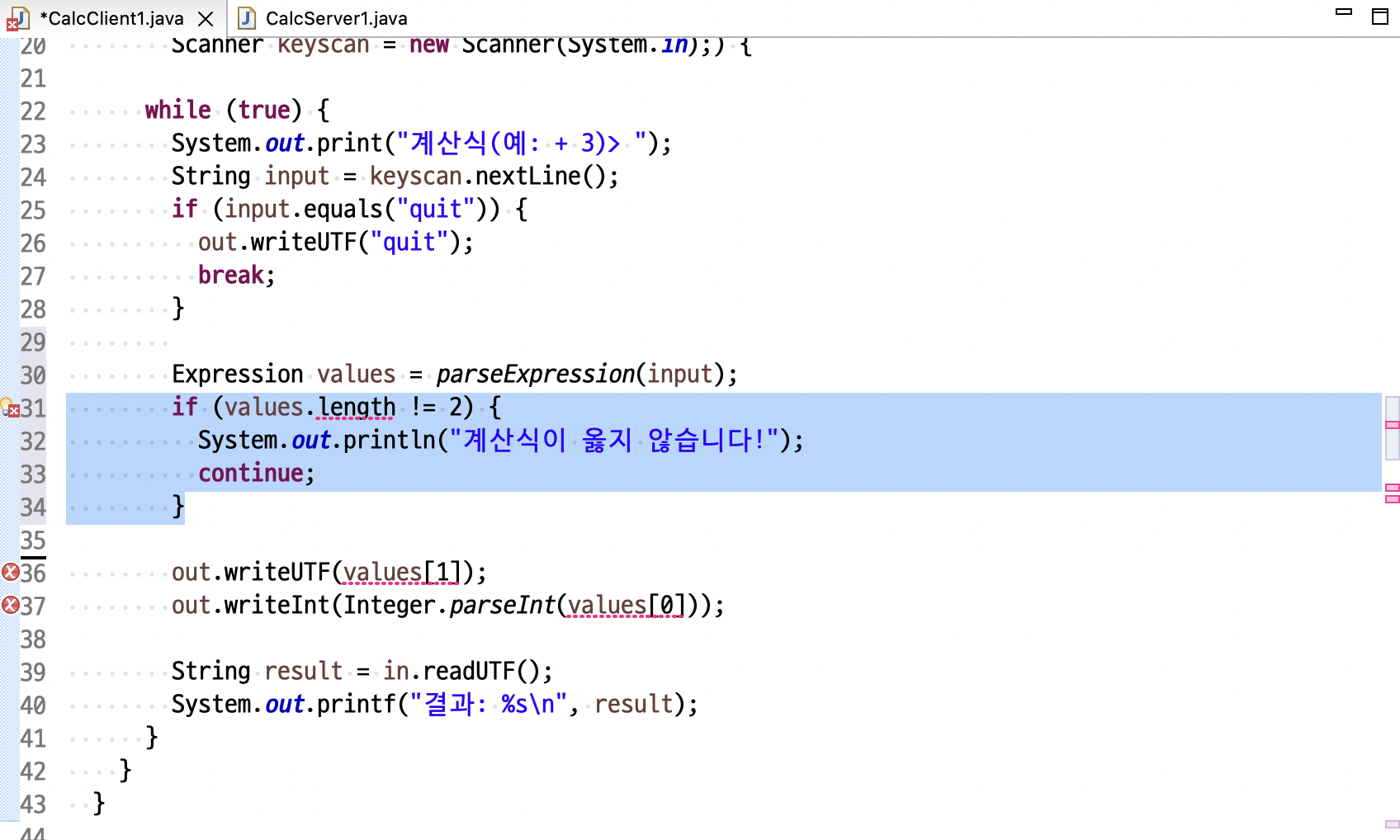The width and height of the screenshot is (1400, 840).
Task: Click the 'break' statement on line 27
Action: 231,275
